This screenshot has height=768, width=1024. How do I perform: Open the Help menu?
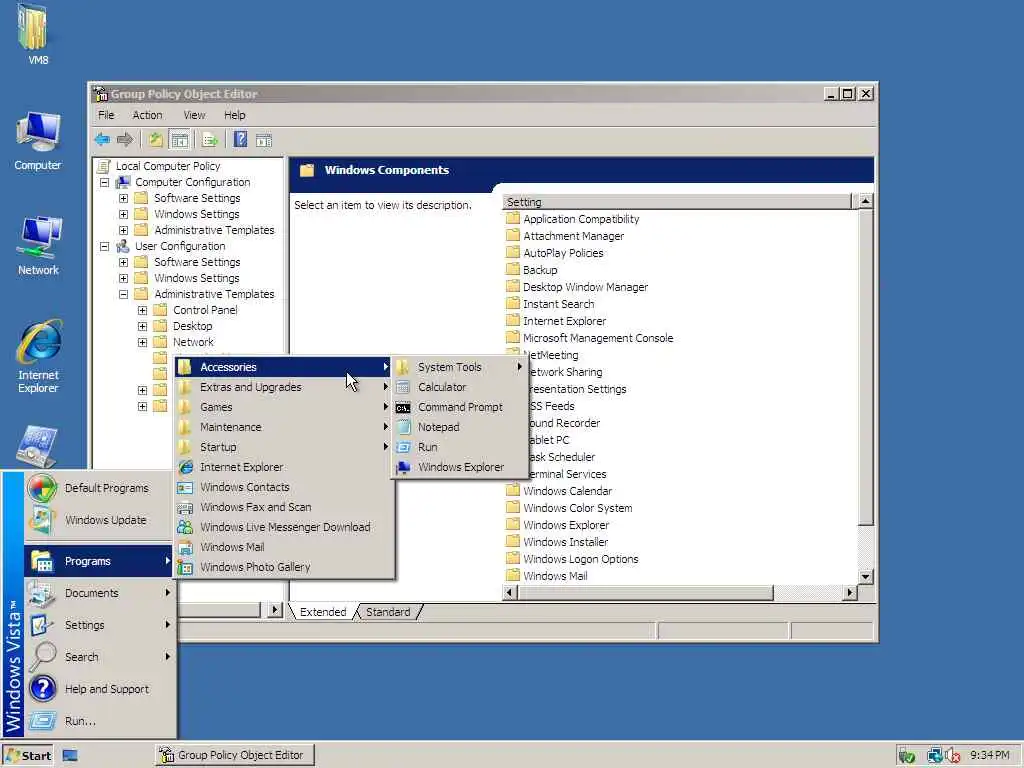pyautogui.click(x=234, y=115)
